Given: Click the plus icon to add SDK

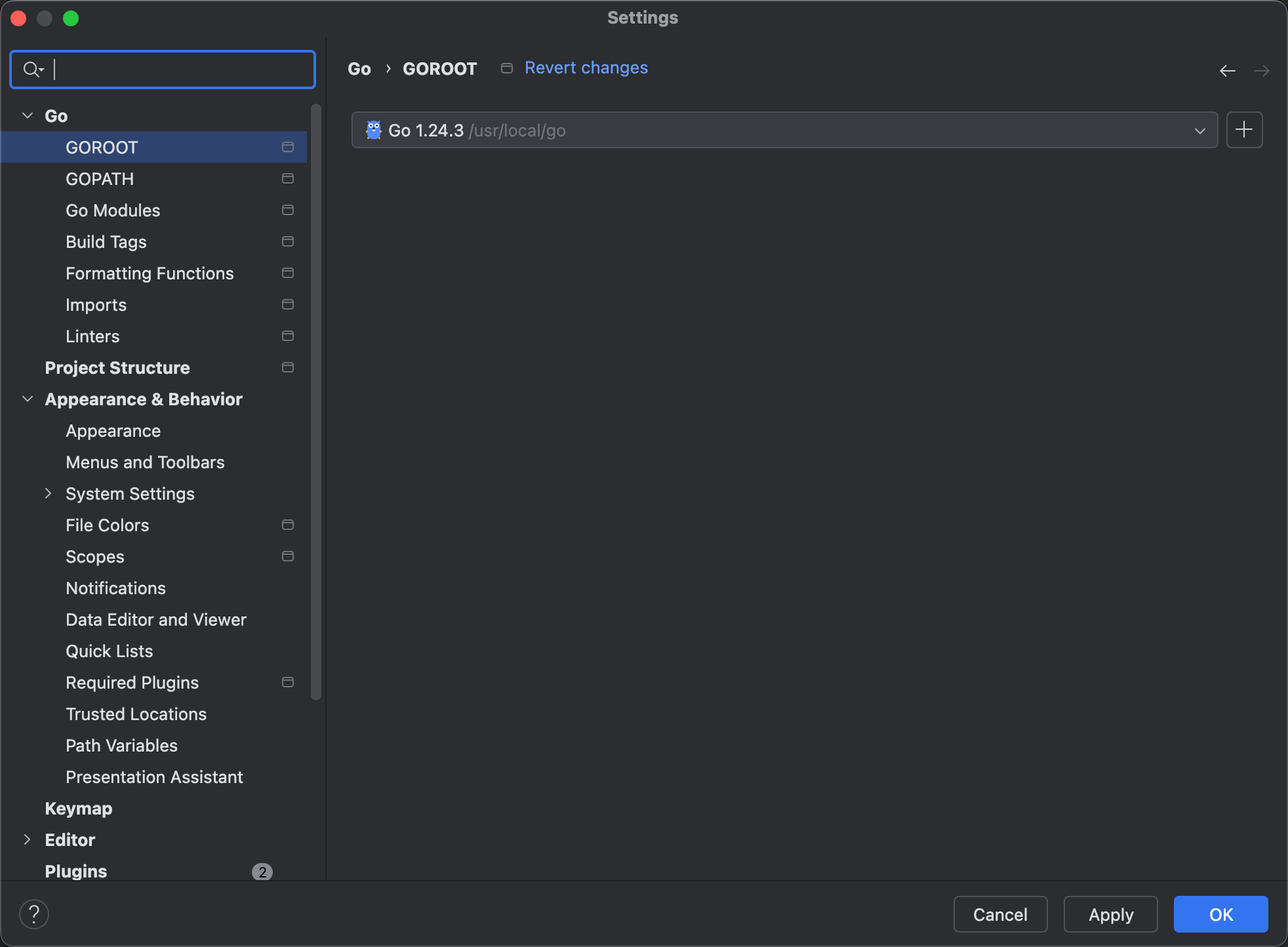Looking at the screenshot, I should click(x=1244, y=130).
